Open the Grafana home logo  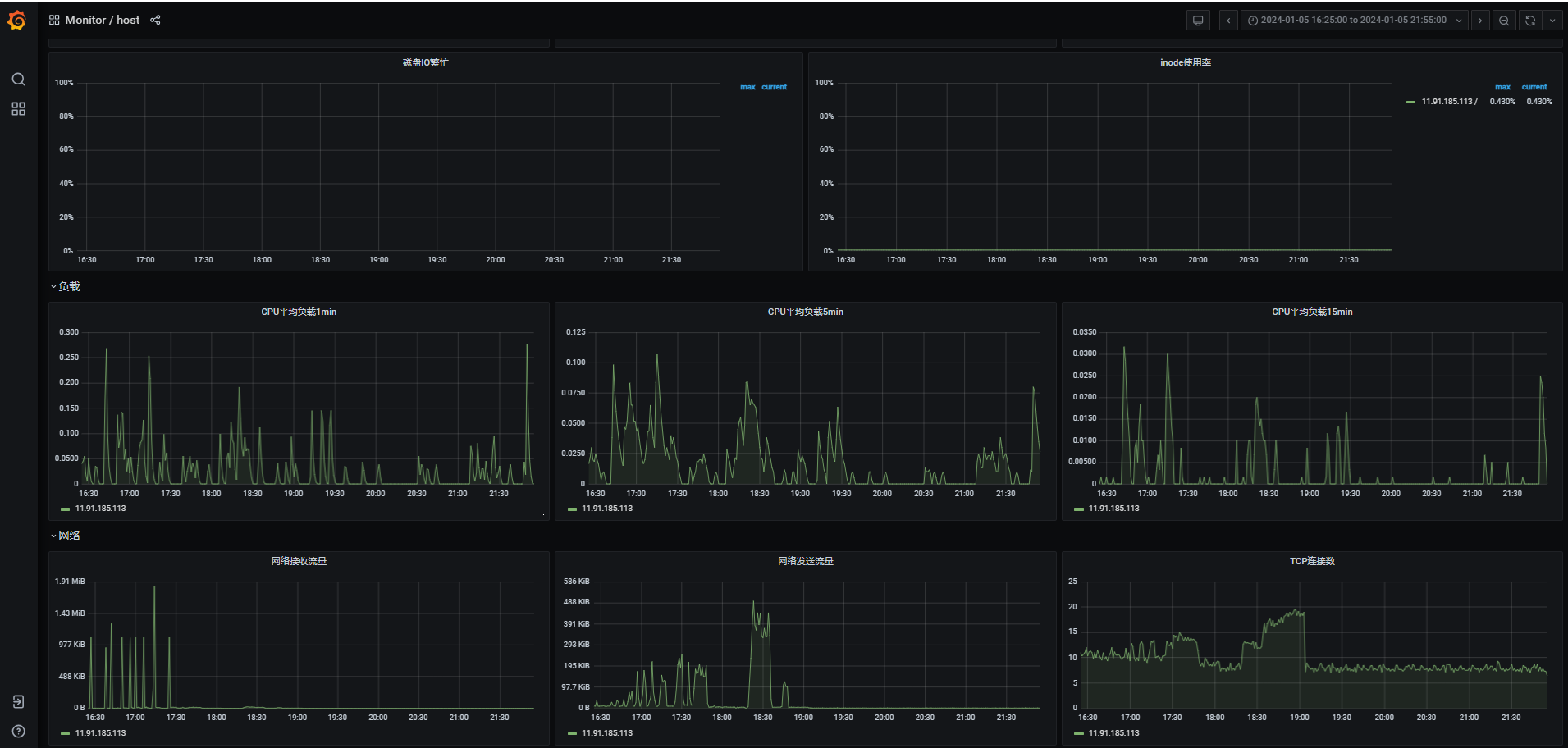point(17,21)
